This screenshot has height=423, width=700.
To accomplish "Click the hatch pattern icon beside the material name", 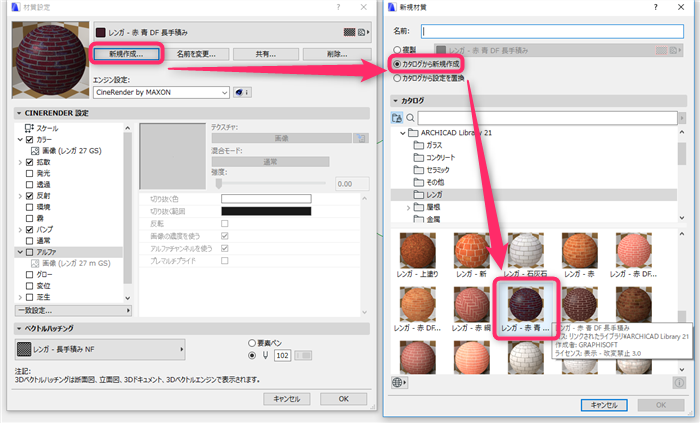I will 349,32.
